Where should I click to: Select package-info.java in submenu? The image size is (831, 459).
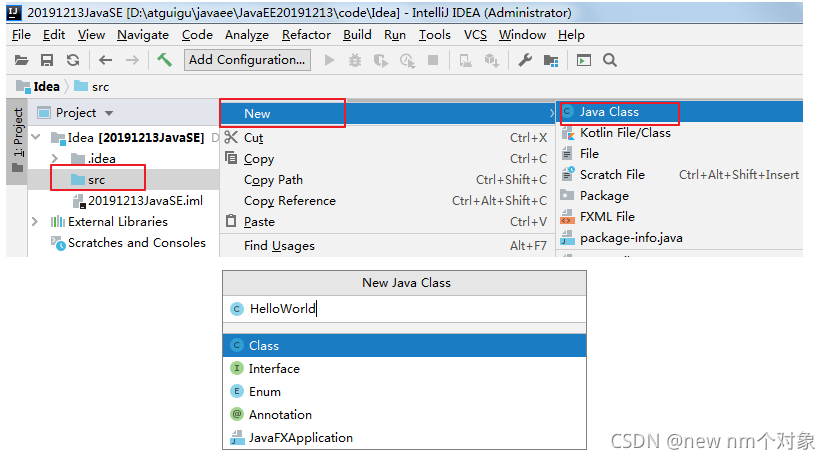click(680, 238)
